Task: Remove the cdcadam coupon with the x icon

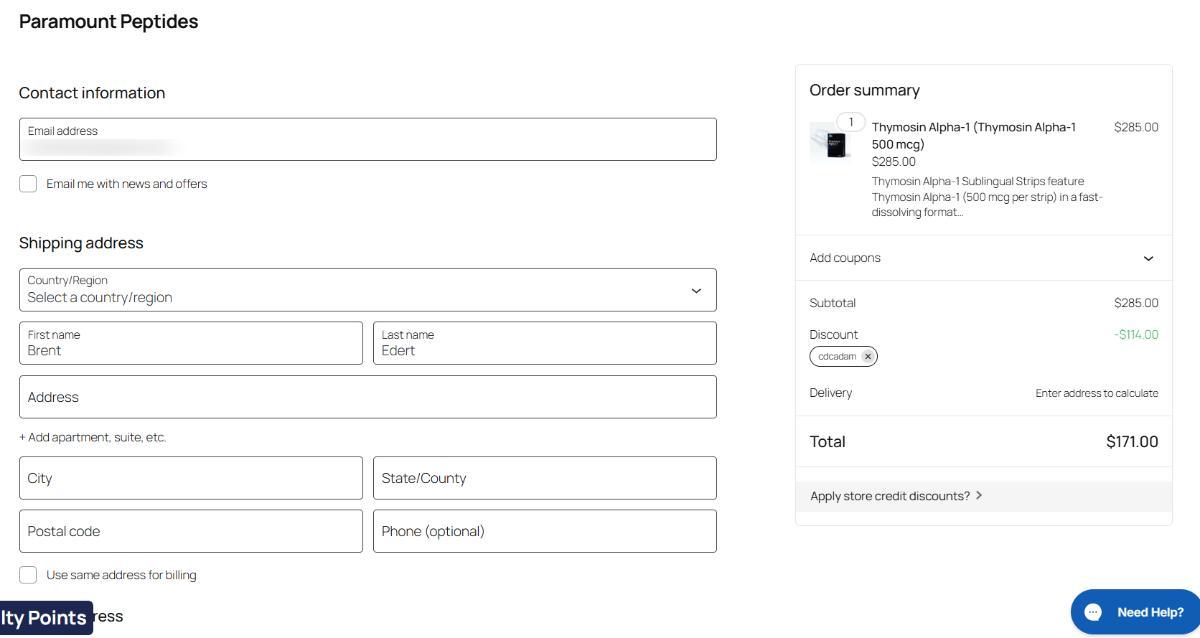Action: [868, 357]
